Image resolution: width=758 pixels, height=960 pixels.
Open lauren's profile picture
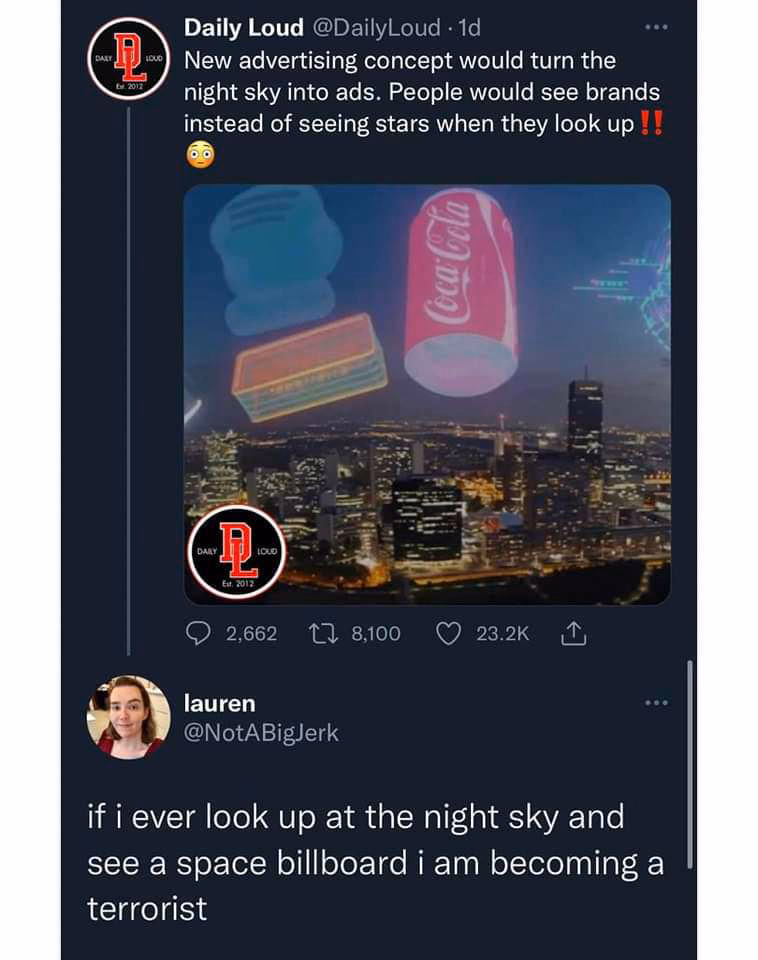tap(129, 717)
